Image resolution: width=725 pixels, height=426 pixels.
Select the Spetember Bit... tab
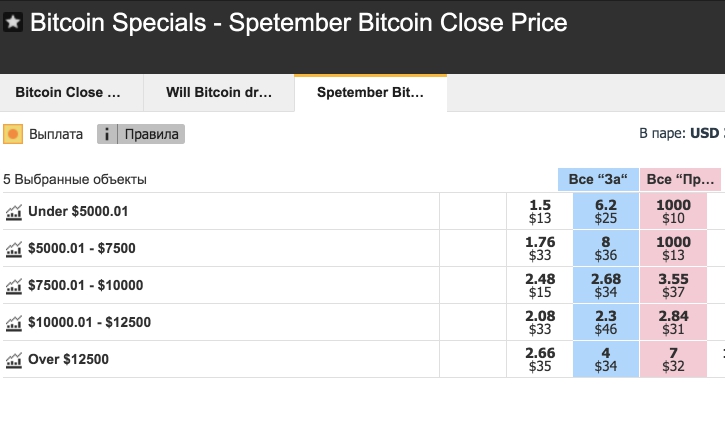tap(370, 93)
